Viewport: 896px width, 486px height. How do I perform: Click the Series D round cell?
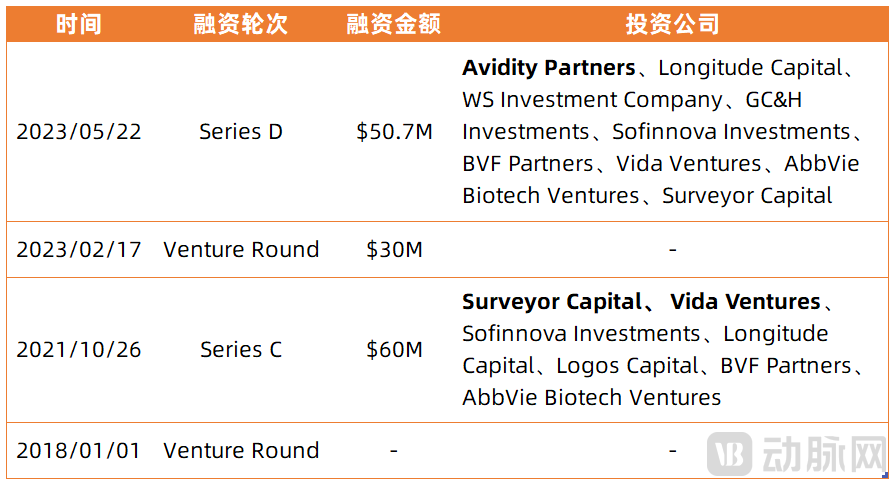(241, 132)
